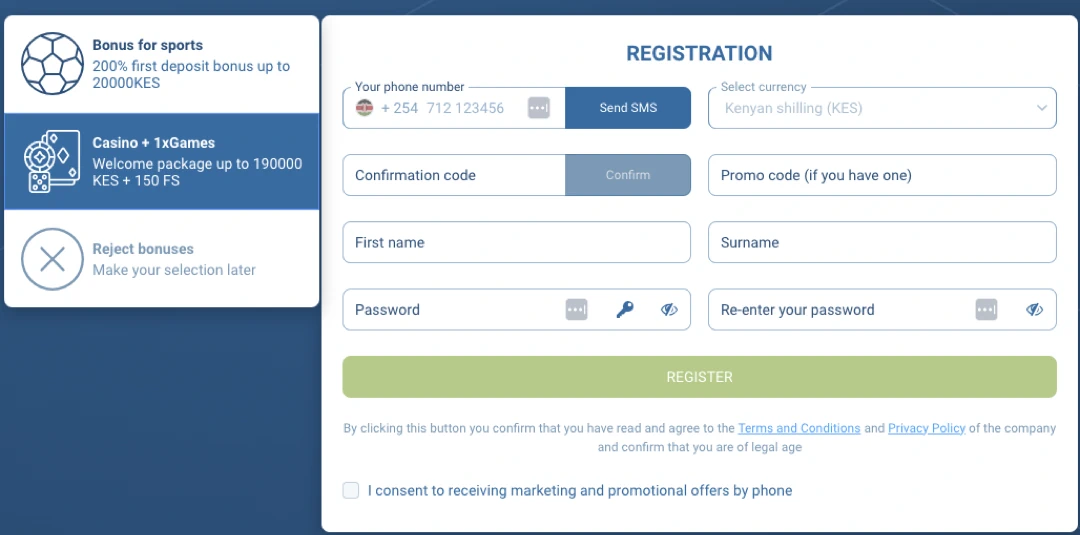
Task: Click the soccer ball sports bonus icon
Action: click(52, 64)
